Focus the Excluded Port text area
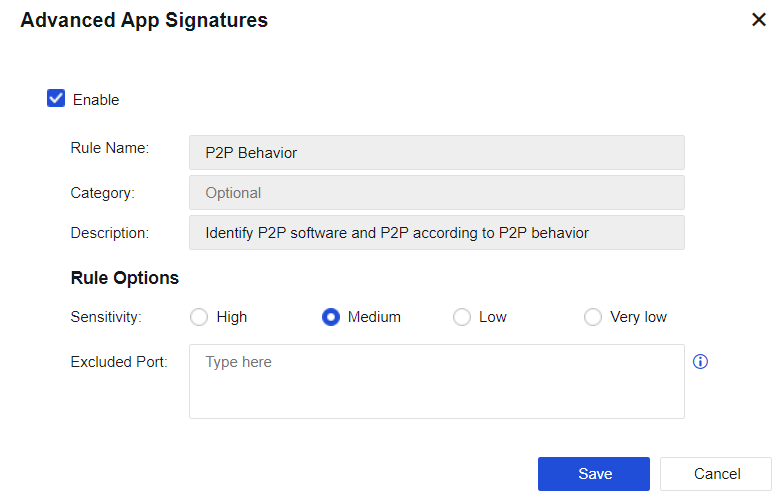778x497 pixels. (436, 381)
